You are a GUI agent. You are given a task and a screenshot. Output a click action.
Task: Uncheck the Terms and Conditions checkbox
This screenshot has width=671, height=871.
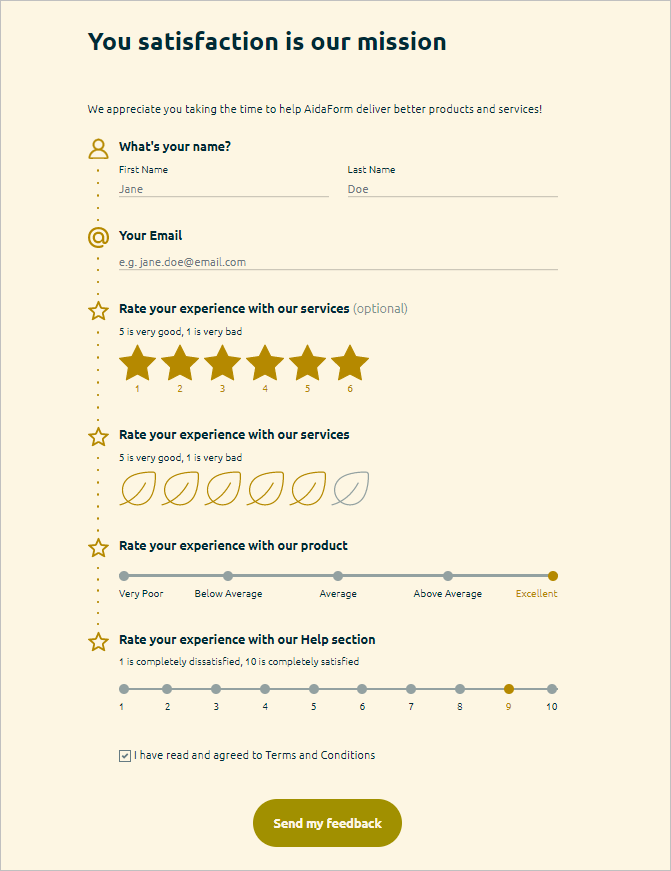(125, 756)
